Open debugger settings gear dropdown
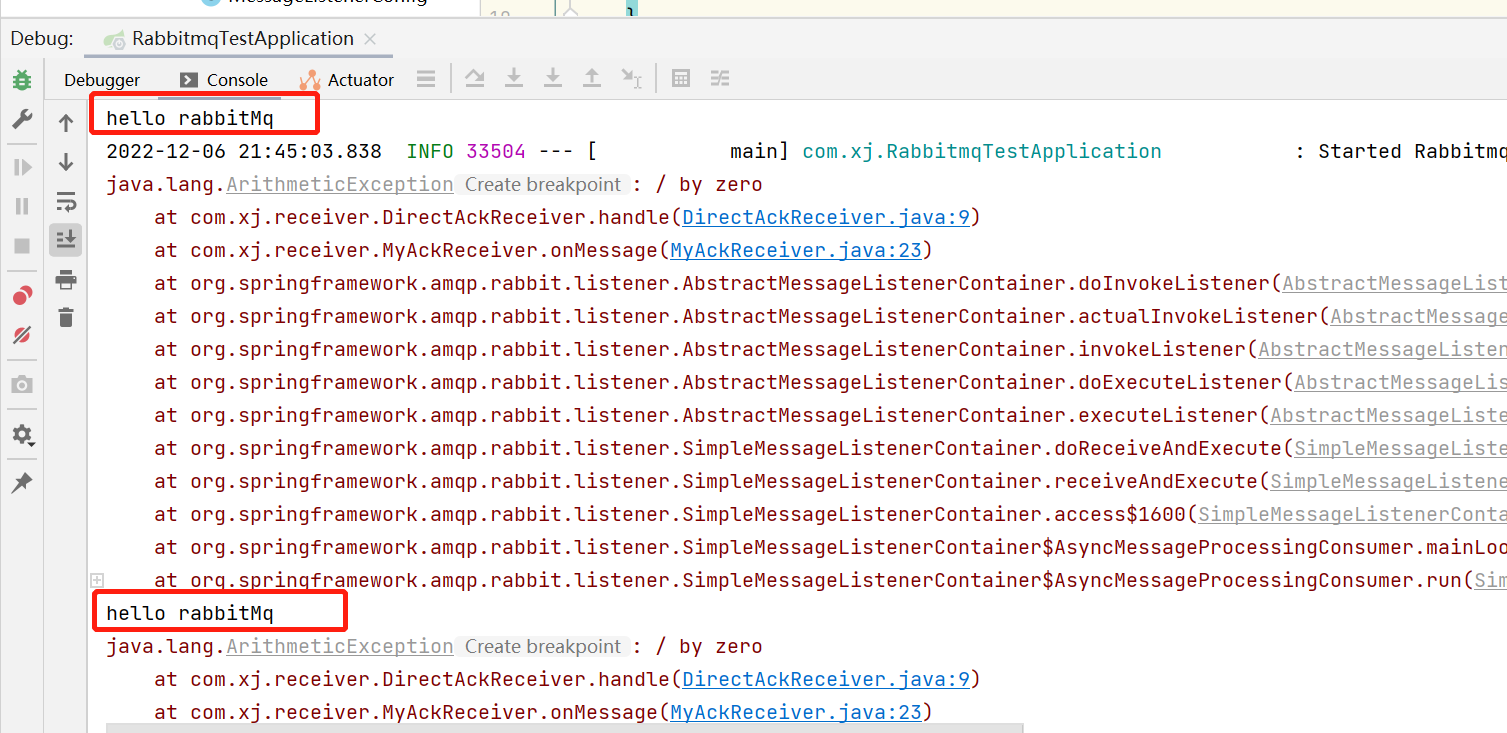 click(21, 435)
